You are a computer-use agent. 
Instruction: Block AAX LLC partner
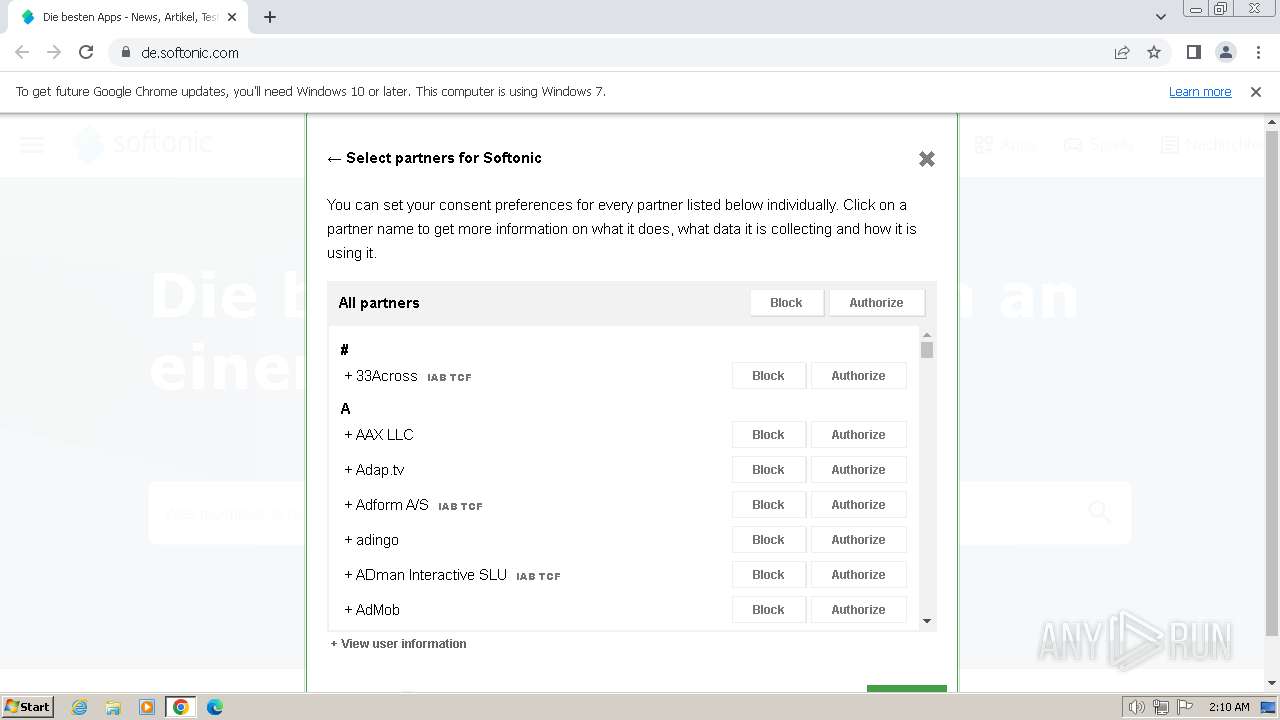768,435
